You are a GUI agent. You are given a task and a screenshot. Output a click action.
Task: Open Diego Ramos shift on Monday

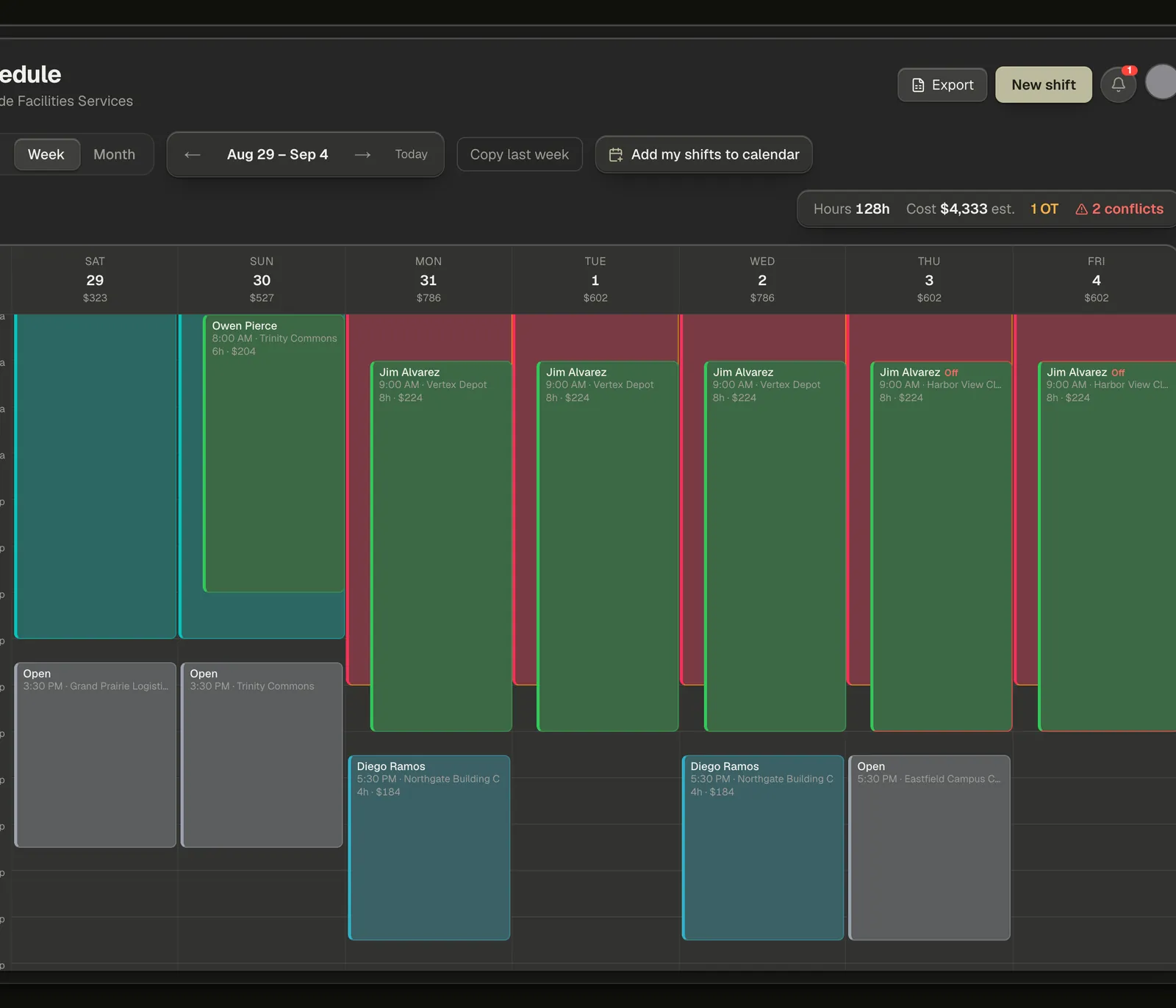tap(429, 848)
